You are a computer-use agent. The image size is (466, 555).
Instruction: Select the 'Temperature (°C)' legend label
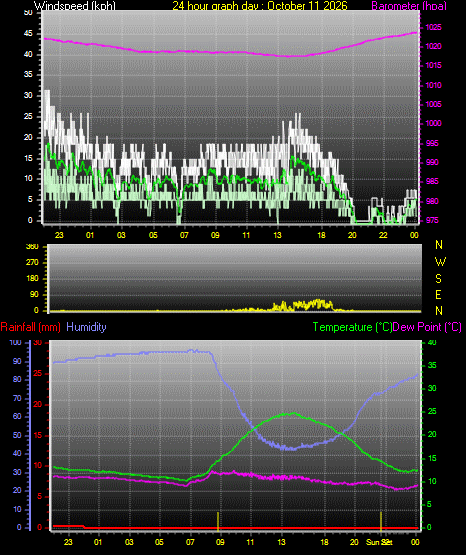(352, 327)
